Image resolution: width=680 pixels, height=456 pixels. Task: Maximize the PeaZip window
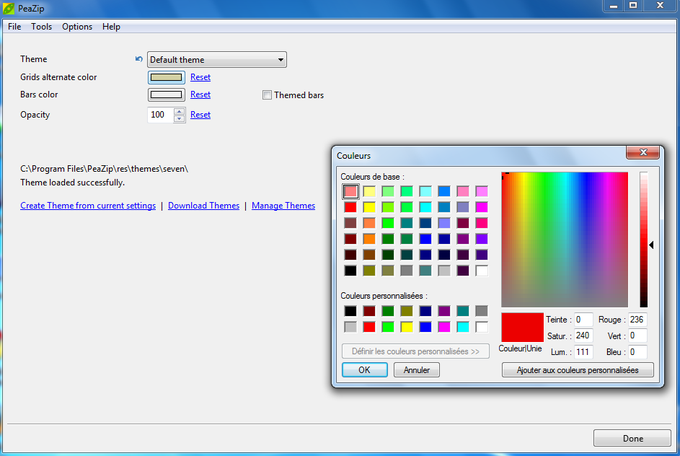click(x=633, y=6)
